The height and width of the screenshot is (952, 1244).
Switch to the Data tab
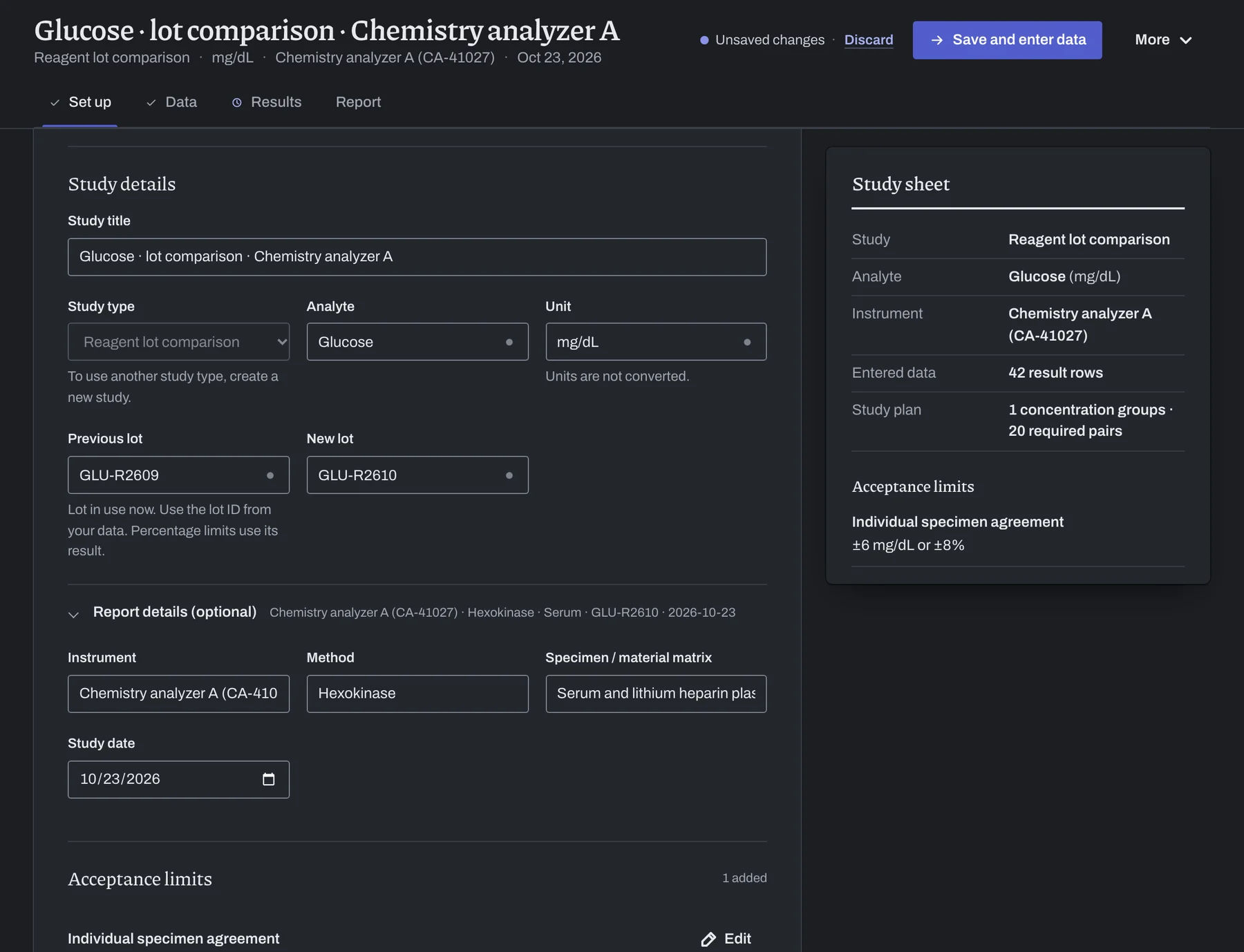pyautogui.click(x=171, y=102)
